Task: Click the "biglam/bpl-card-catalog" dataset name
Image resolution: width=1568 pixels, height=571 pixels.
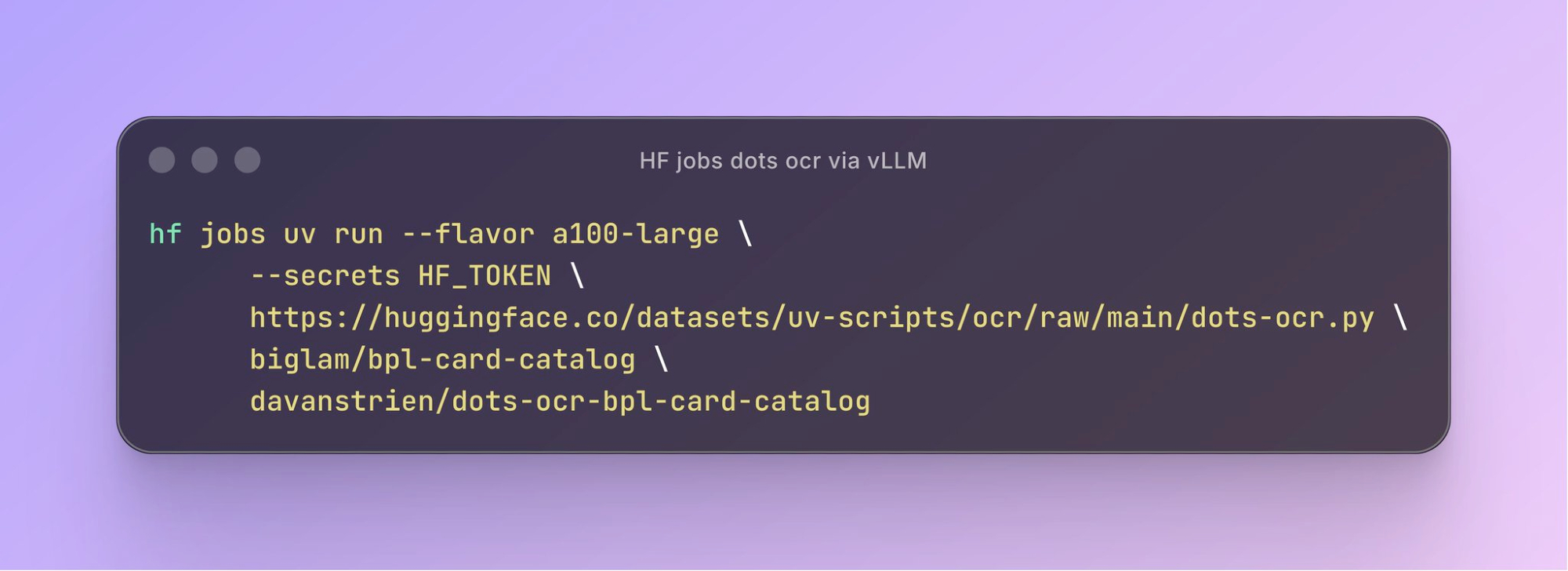Action: click(x=442, y=360)
